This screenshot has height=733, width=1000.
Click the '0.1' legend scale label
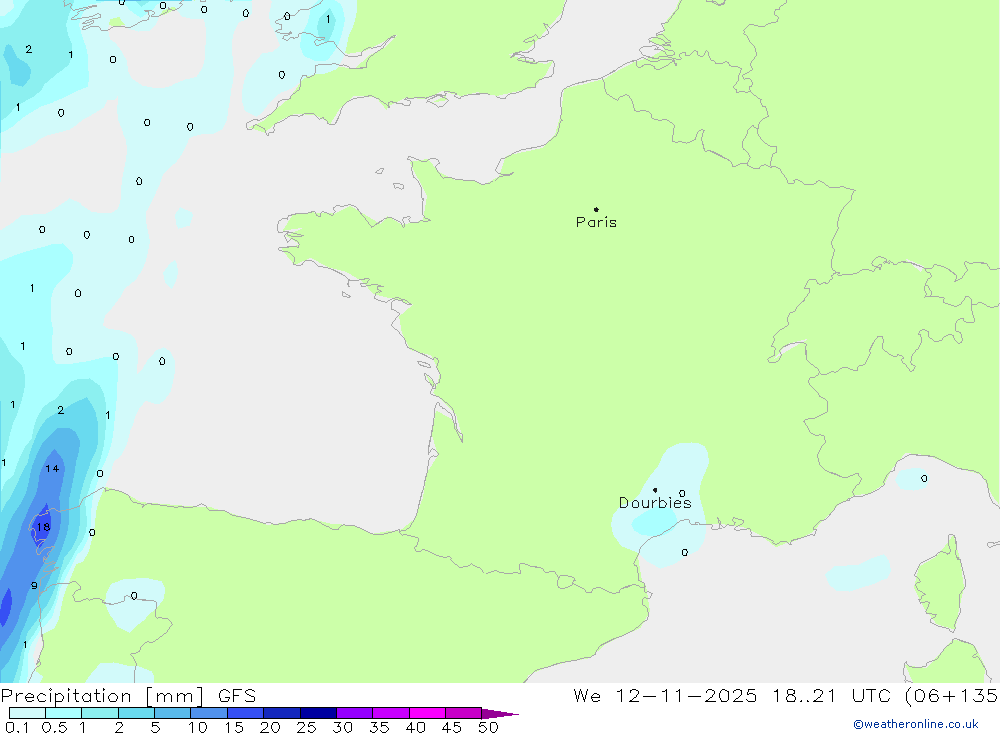pyautogui.click(x=17, y=727)
